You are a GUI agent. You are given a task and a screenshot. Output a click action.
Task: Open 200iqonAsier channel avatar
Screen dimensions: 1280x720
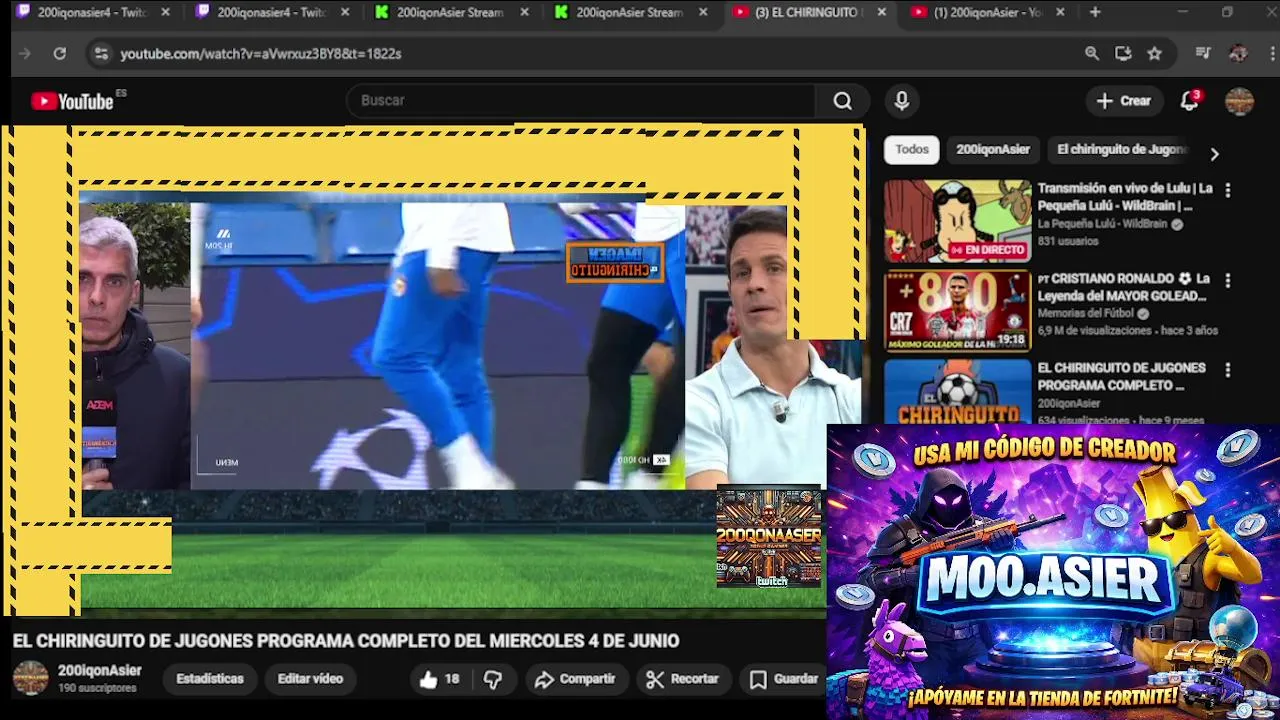click(30, 678)
